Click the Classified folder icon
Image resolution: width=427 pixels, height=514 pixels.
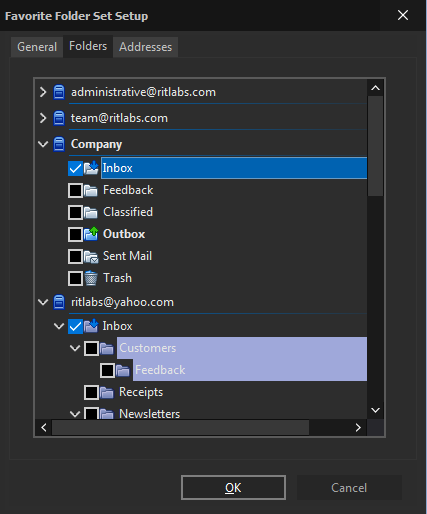(91, 212)
